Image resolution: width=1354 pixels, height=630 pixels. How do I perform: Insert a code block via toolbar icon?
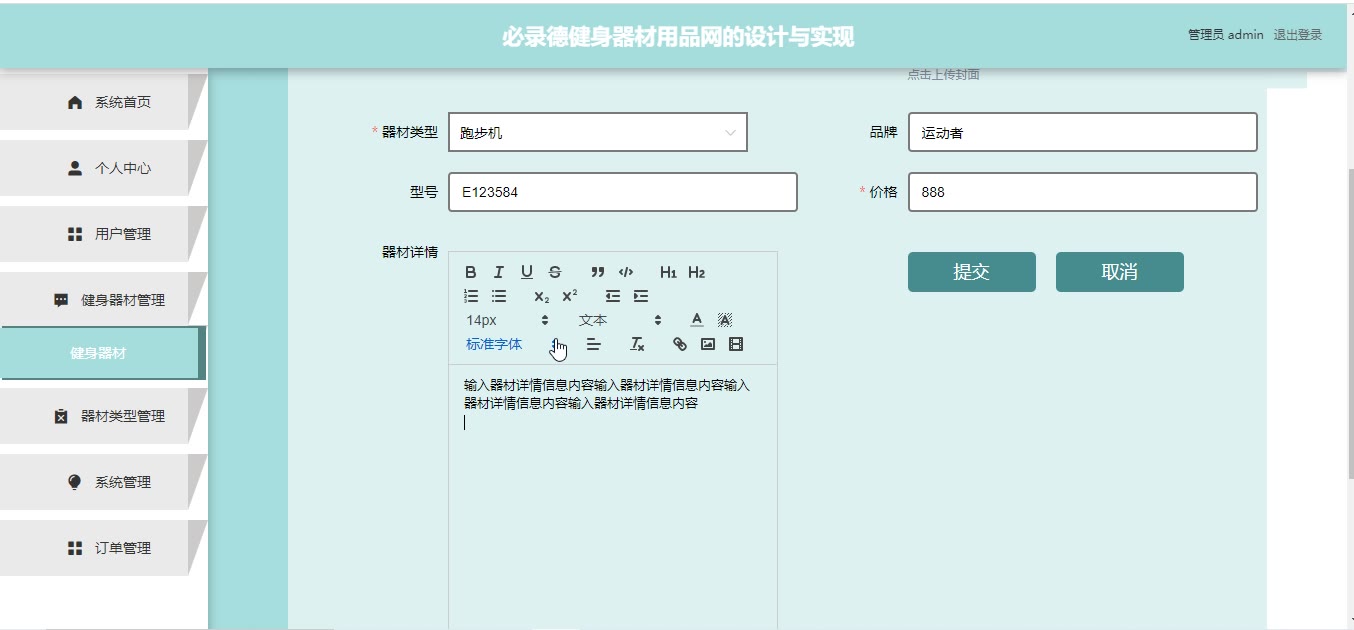[626, 272]
